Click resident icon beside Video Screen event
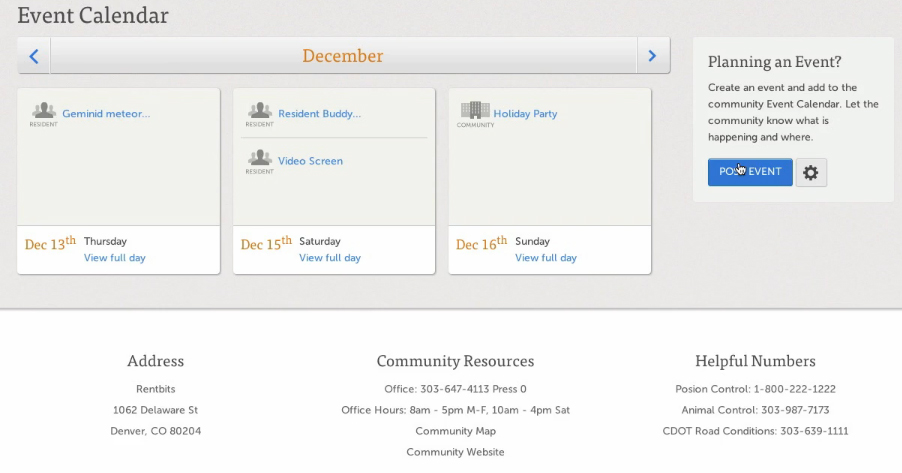The image size is (902, 473). (259, 158)
